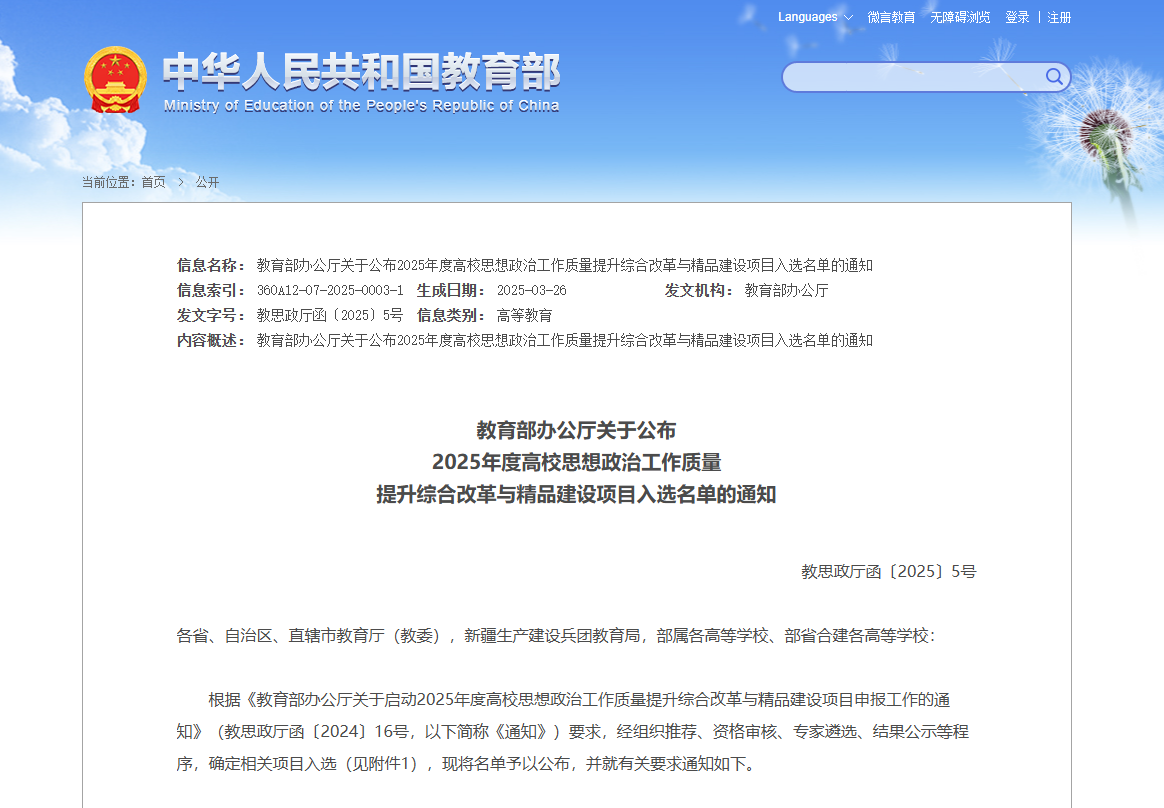Image resolution: width=1164 pixels, height=808 pixels.
Task: Click the 登录 login link
Action: [1017, 17]
